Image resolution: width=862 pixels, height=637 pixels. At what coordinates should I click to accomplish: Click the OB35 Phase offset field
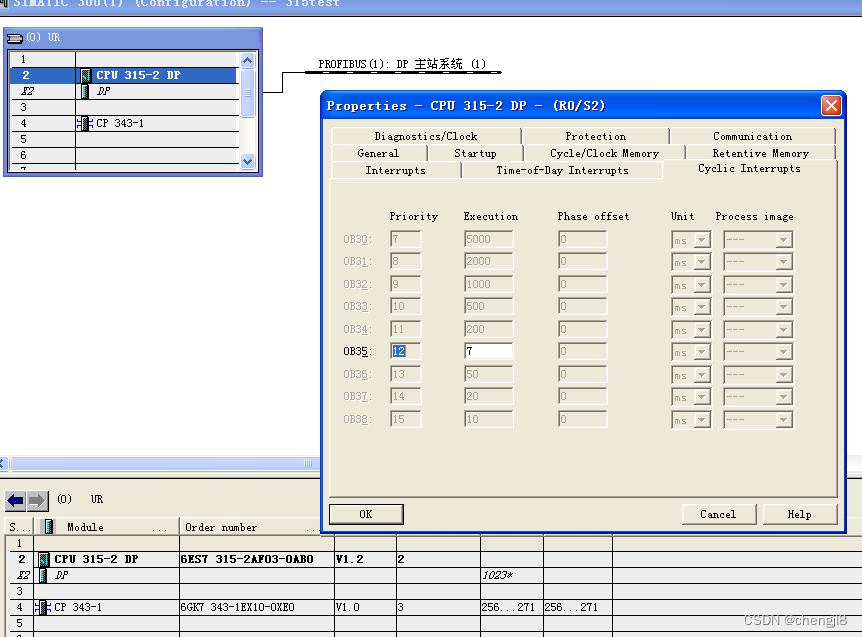coord(582,351)
